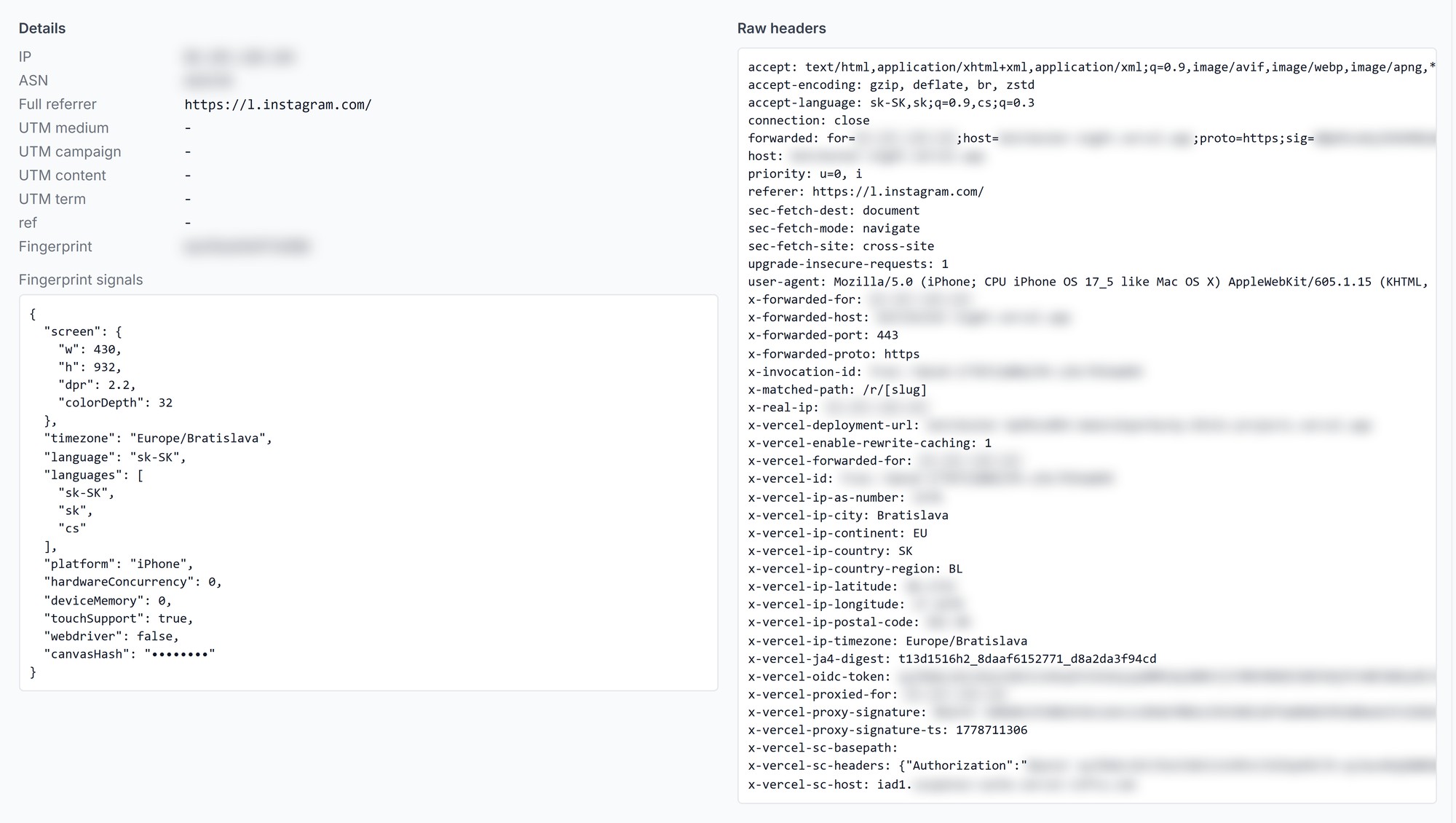The image size is (1456, 823).
Task: Click the "dpr": 2.2 screen line
Action: (97, 385)
